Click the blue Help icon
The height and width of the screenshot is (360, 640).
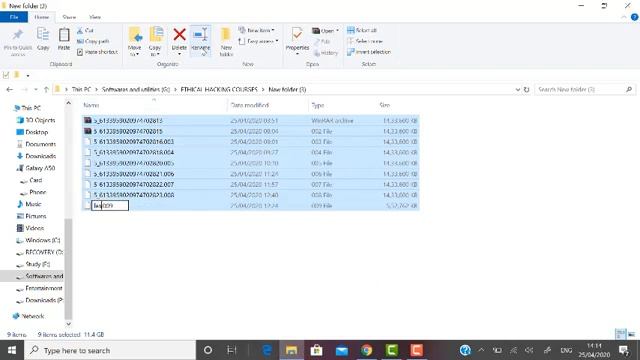click(x=634, y=17)
